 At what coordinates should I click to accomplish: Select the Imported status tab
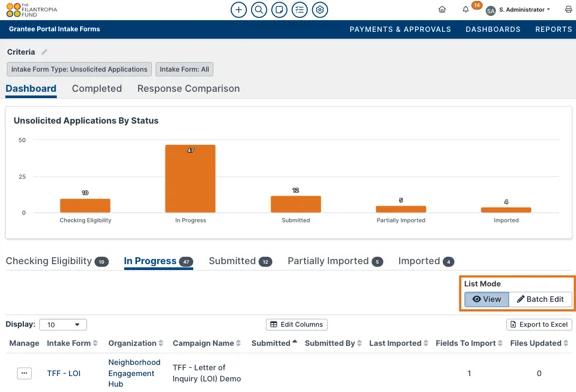(426, 261)
